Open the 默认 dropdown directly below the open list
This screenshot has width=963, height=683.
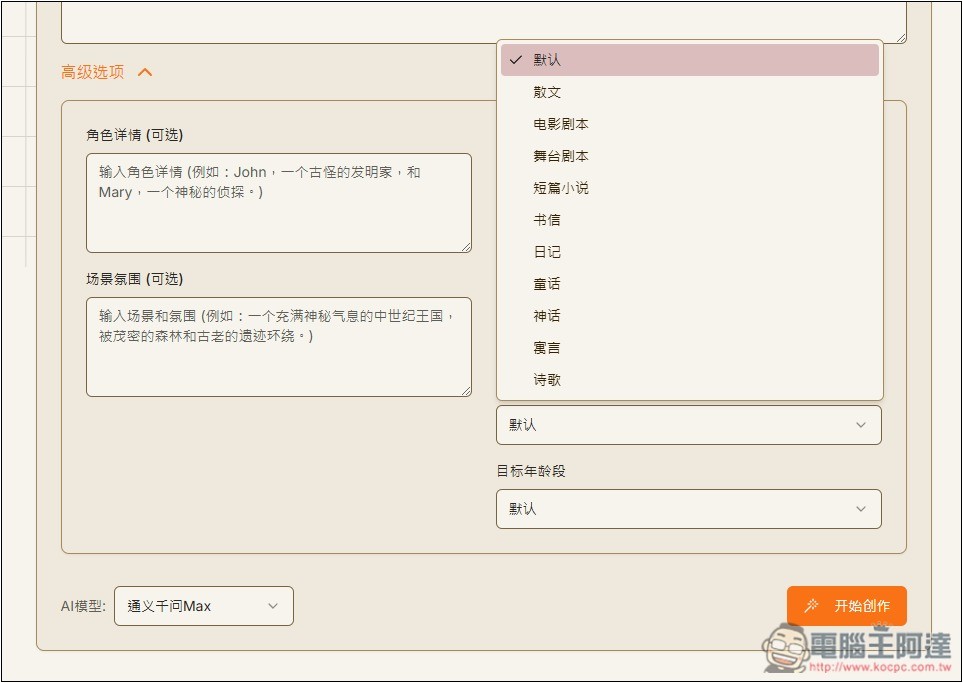(688, 425)
